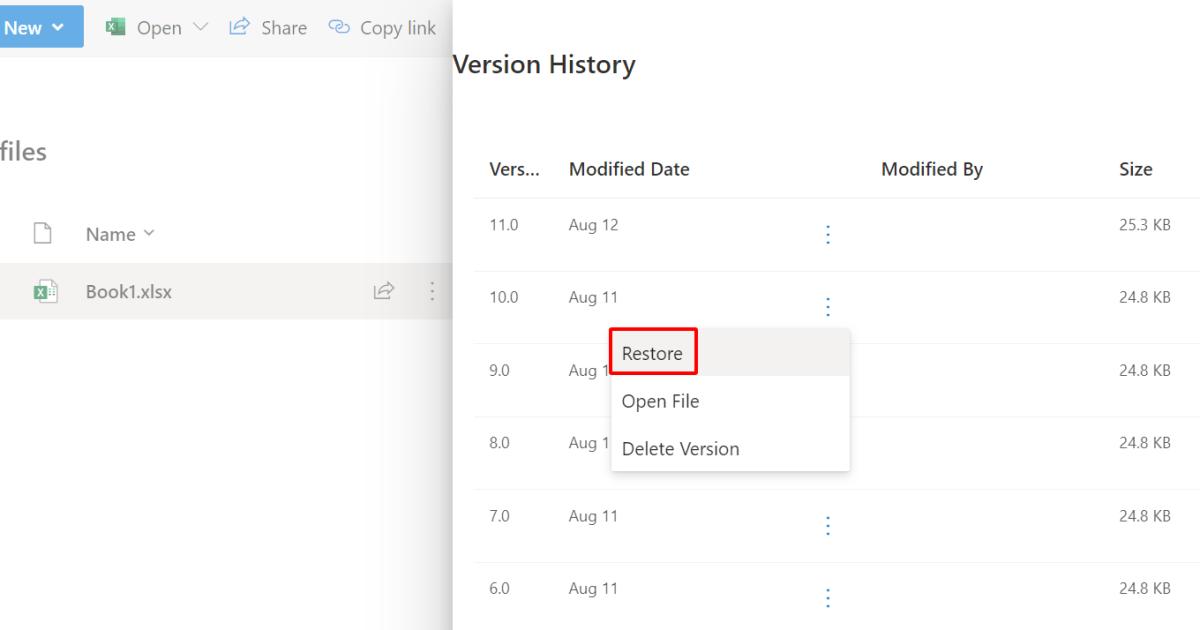Open the three-dot menu for version 7.0
The height and width of the screenshot is (630, 1200).
(827, 526)
